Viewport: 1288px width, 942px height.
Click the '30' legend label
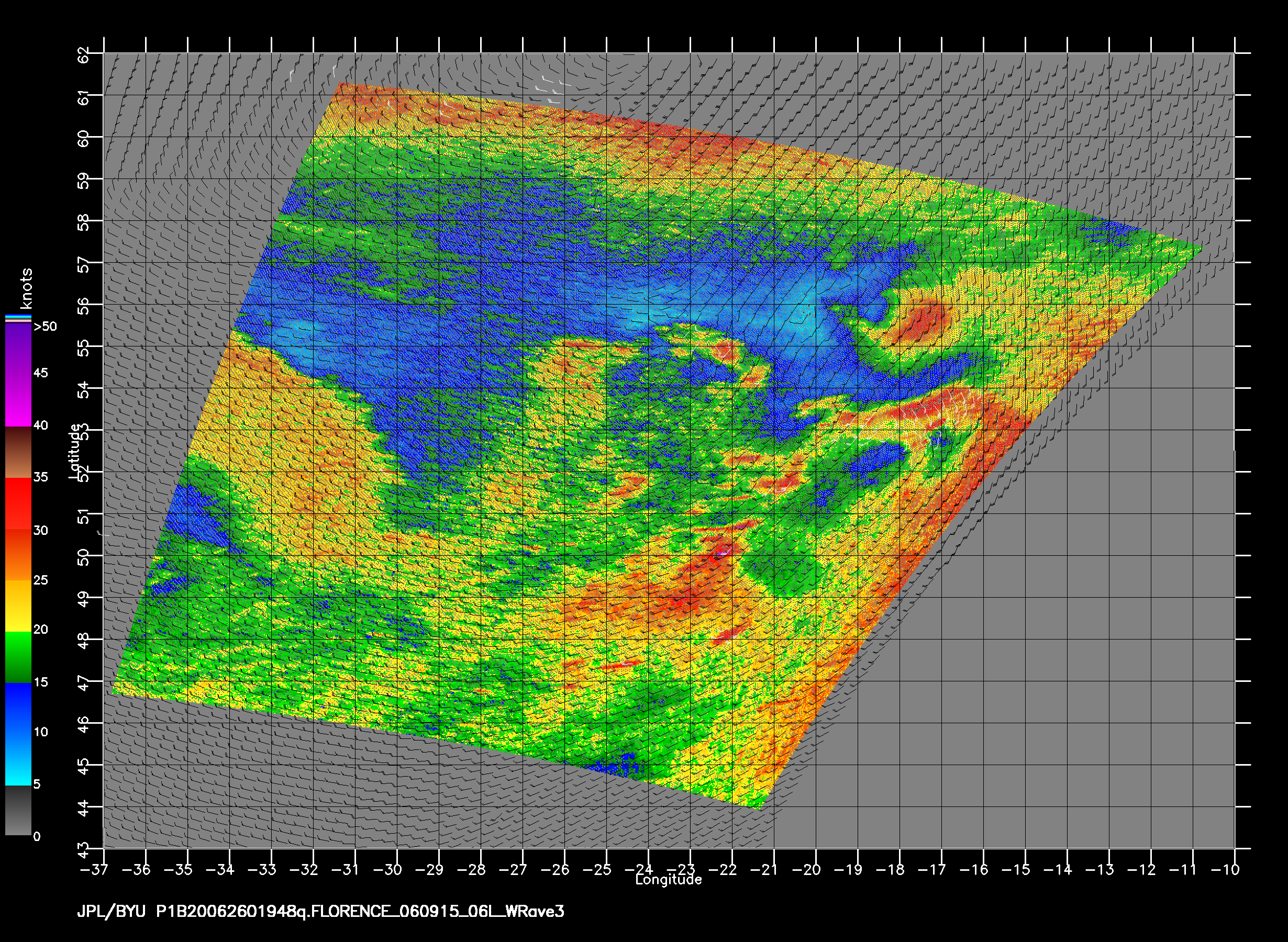[x=41, y=530]
